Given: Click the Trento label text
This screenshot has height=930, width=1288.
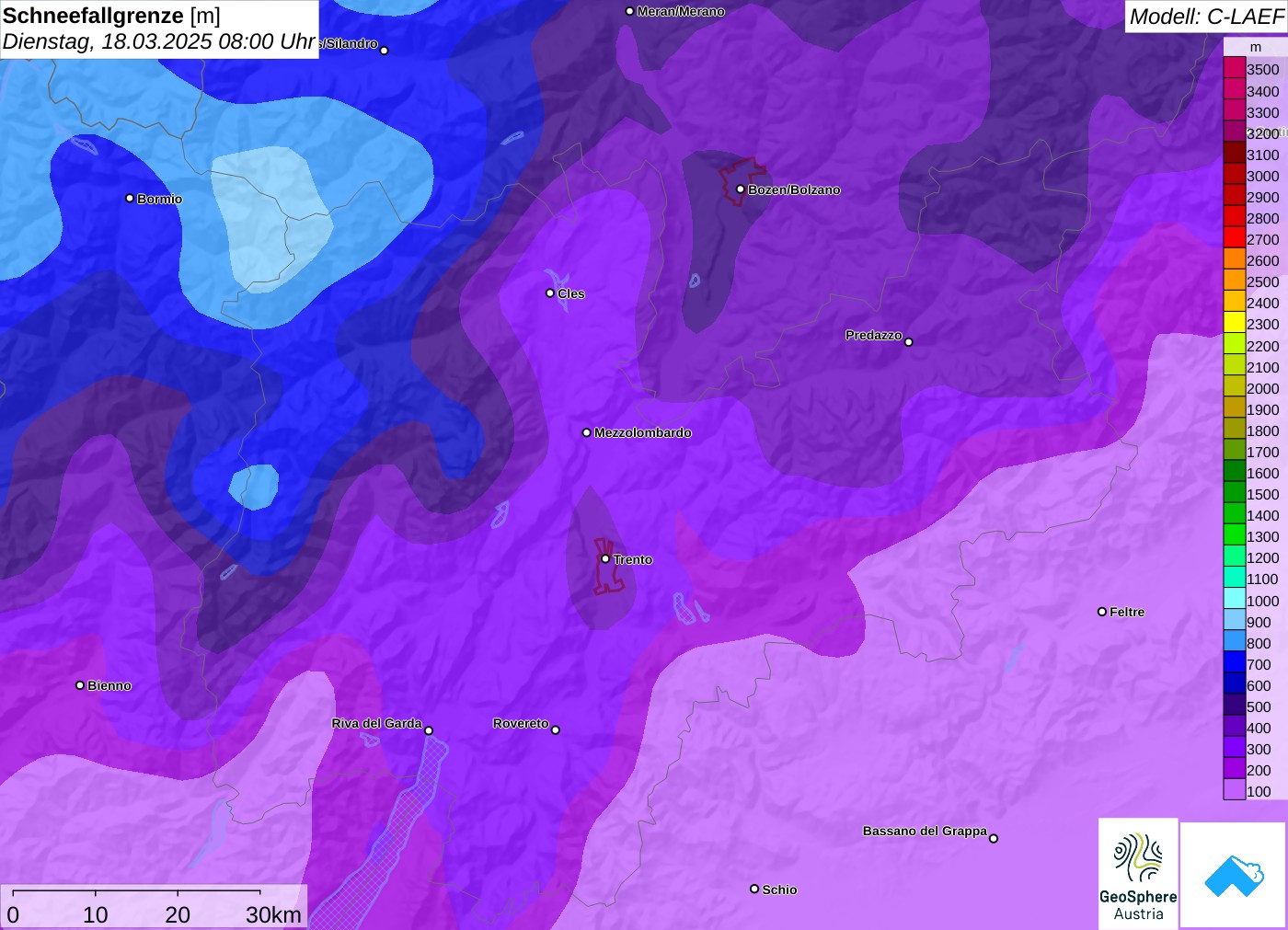Looking at the screenshot, I should point(633,559).
